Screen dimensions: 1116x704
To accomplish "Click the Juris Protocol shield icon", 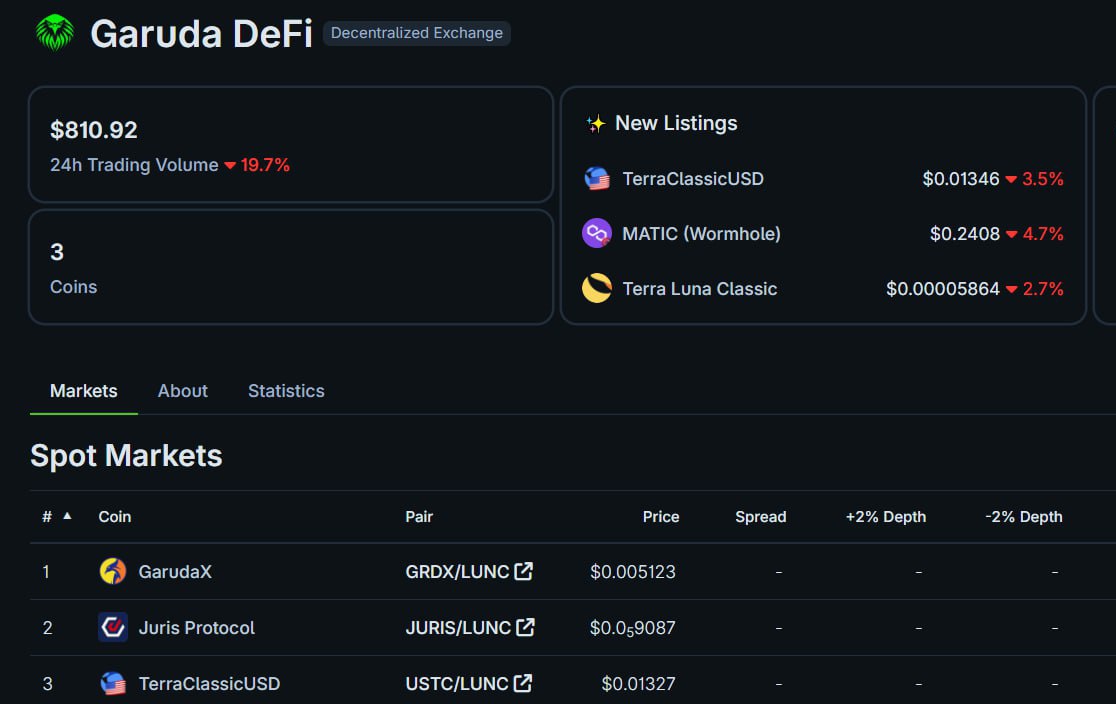I will click(x=112, y=627).
